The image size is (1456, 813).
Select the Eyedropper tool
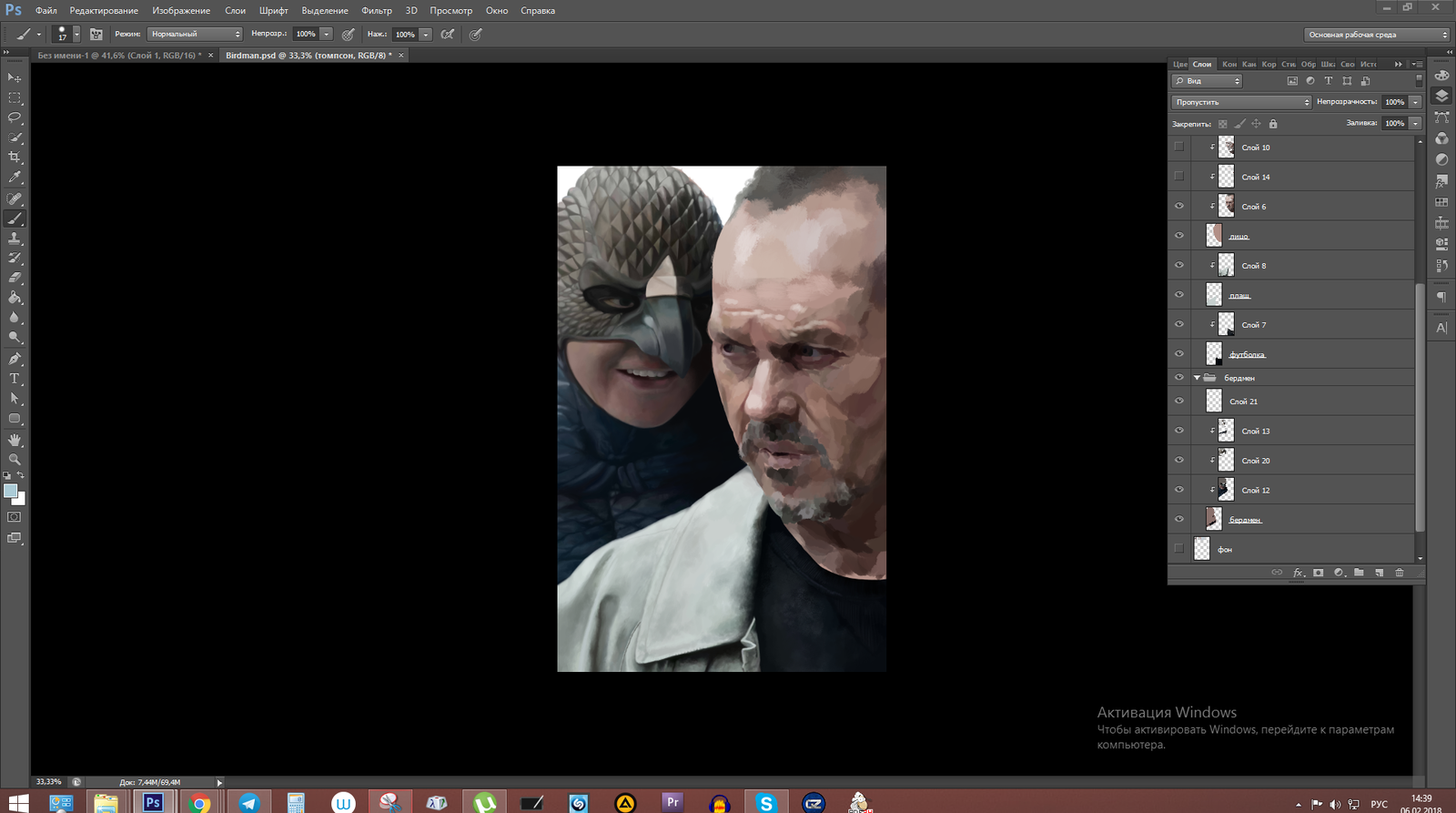point(15,178)
